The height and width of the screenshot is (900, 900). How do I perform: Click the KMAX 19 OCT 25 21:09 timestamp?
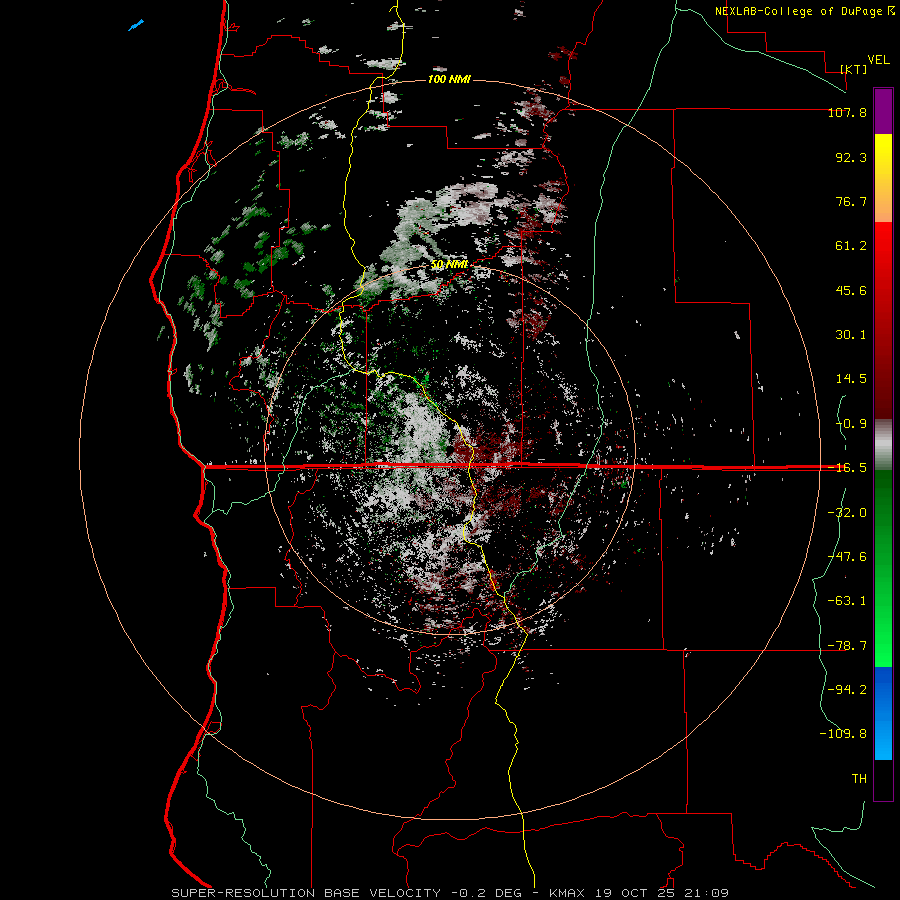[639, 893]
